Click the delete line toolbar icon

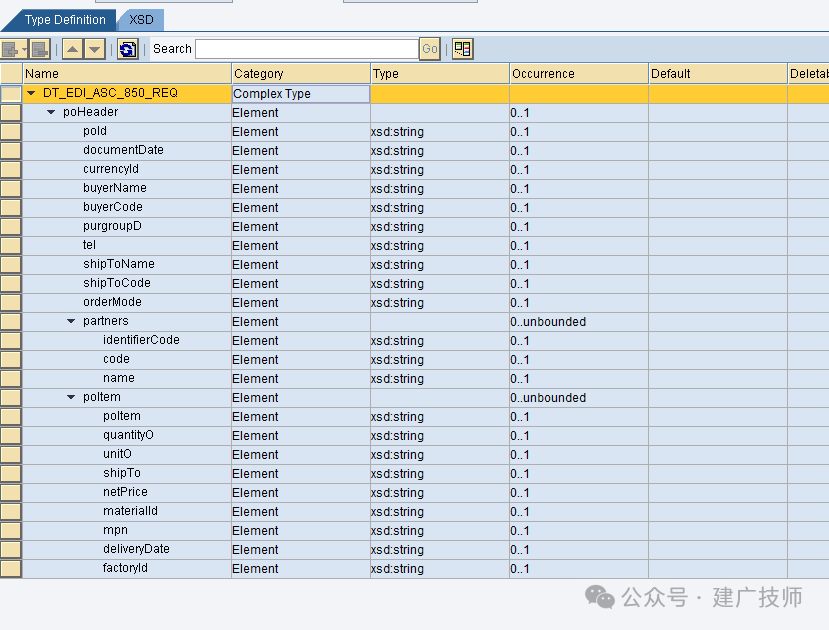[x=40, y=49]
